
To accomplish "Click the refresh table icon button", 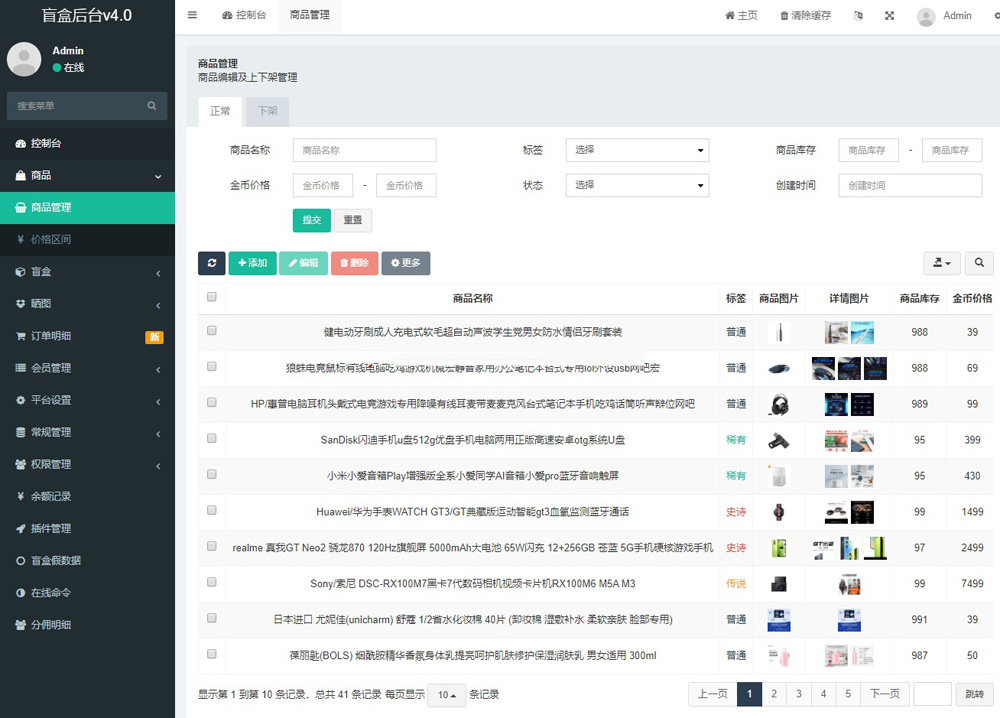I will 211,263.
